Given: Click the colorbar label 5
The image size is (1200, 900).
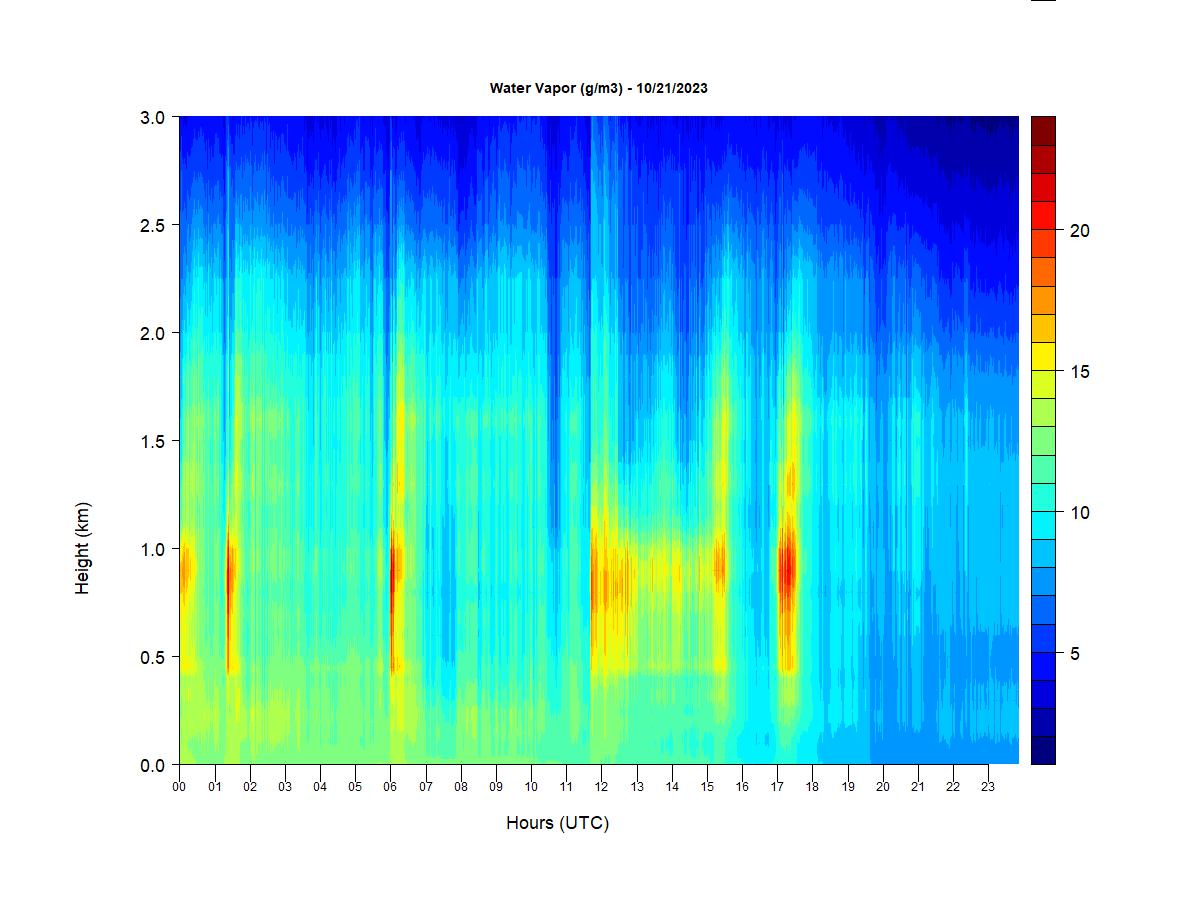Looking at the screenshot, I should pos(1074,654).
